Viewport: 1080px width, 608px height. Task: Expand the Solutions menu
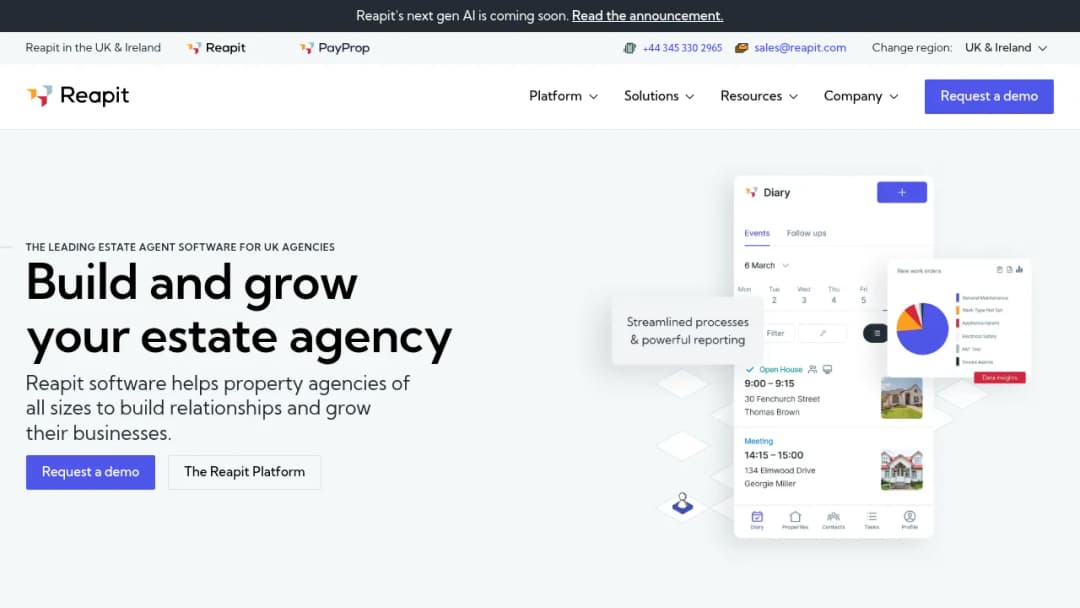(659, 96)
